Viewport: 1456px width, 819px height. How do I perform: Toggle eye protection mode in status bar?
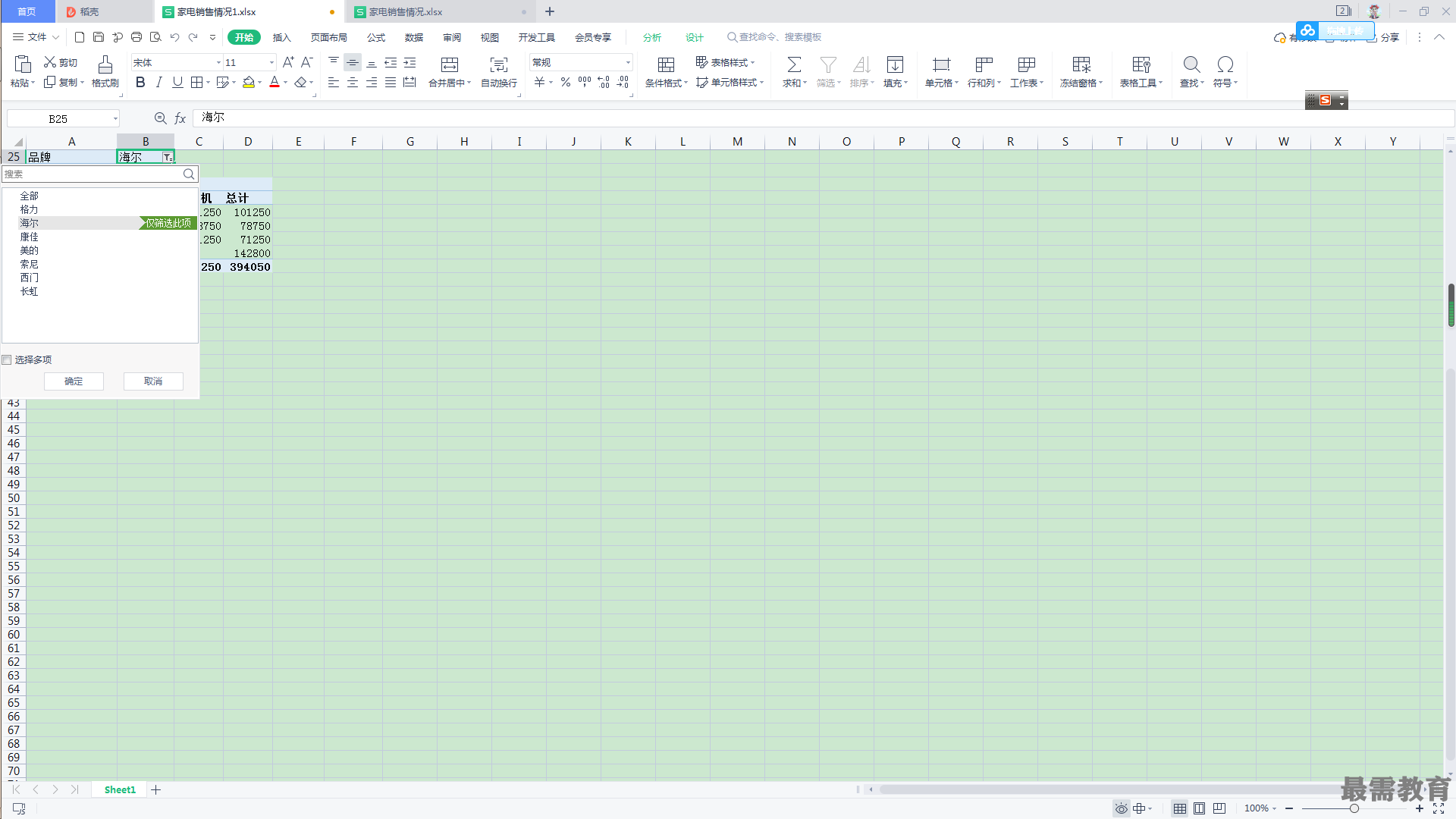coord(1121,808)
